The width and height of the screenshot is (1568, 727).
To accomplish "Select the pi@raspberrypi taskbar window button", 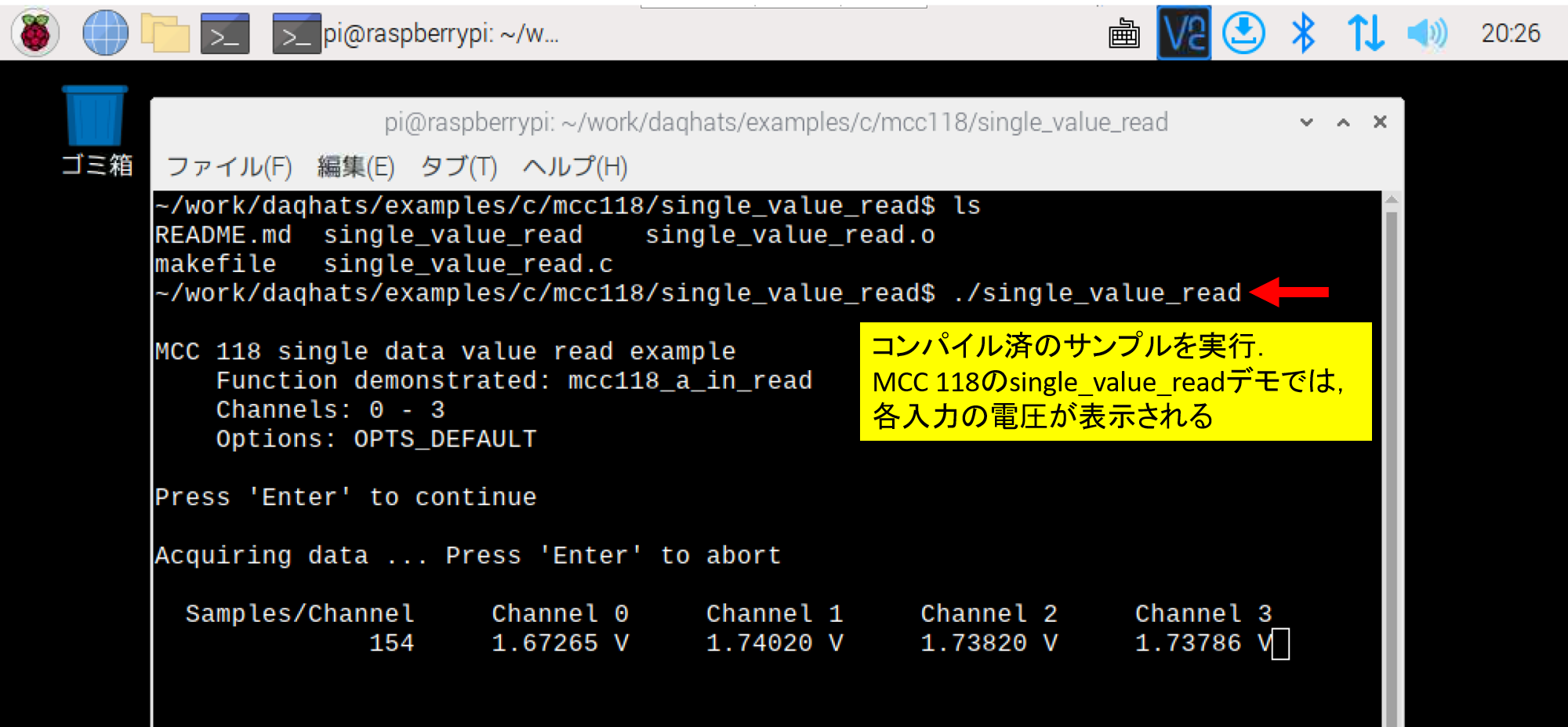I will tap(416, 34).
